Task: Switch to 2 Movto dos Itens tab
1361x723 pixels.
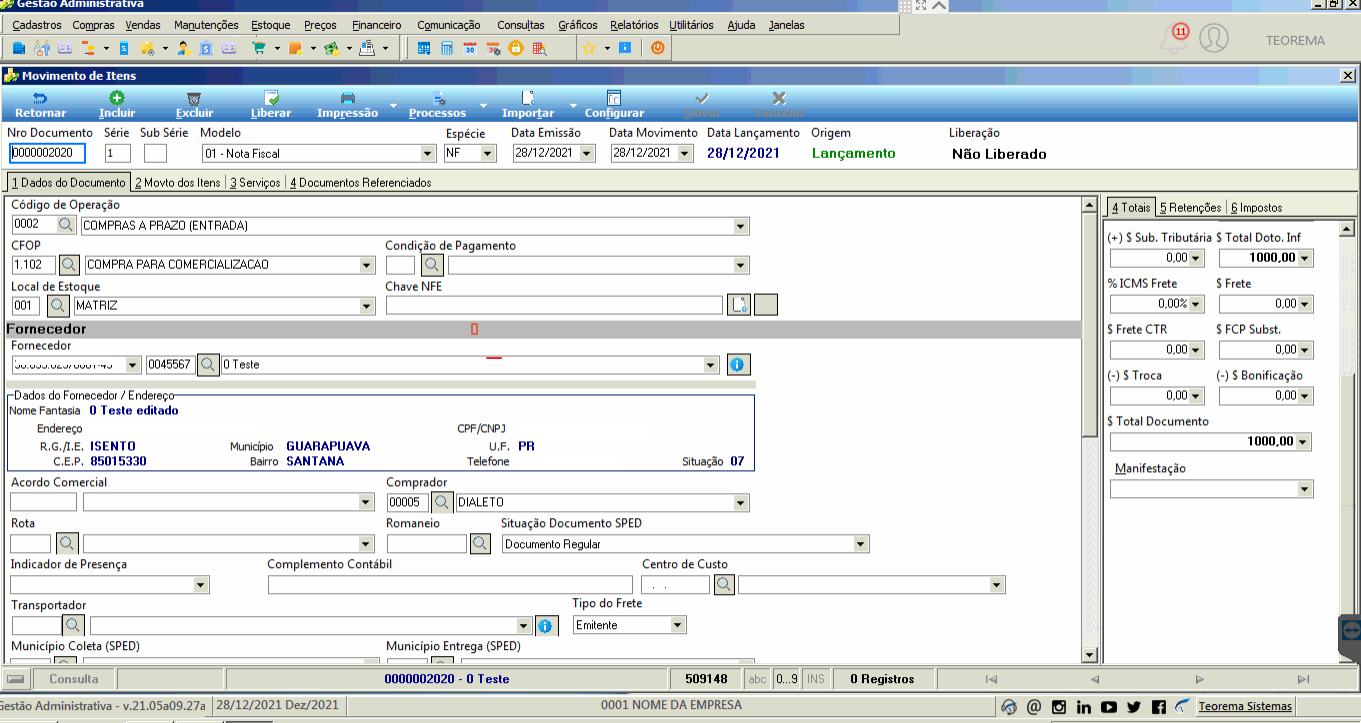Action: click(x=178, y=183)
